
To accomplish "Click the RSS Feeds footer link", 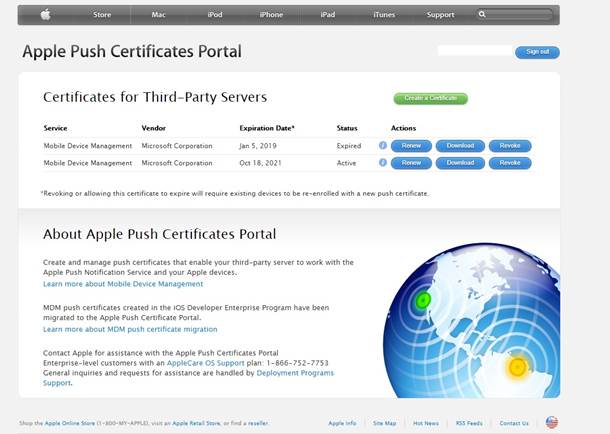I will 470,423.
